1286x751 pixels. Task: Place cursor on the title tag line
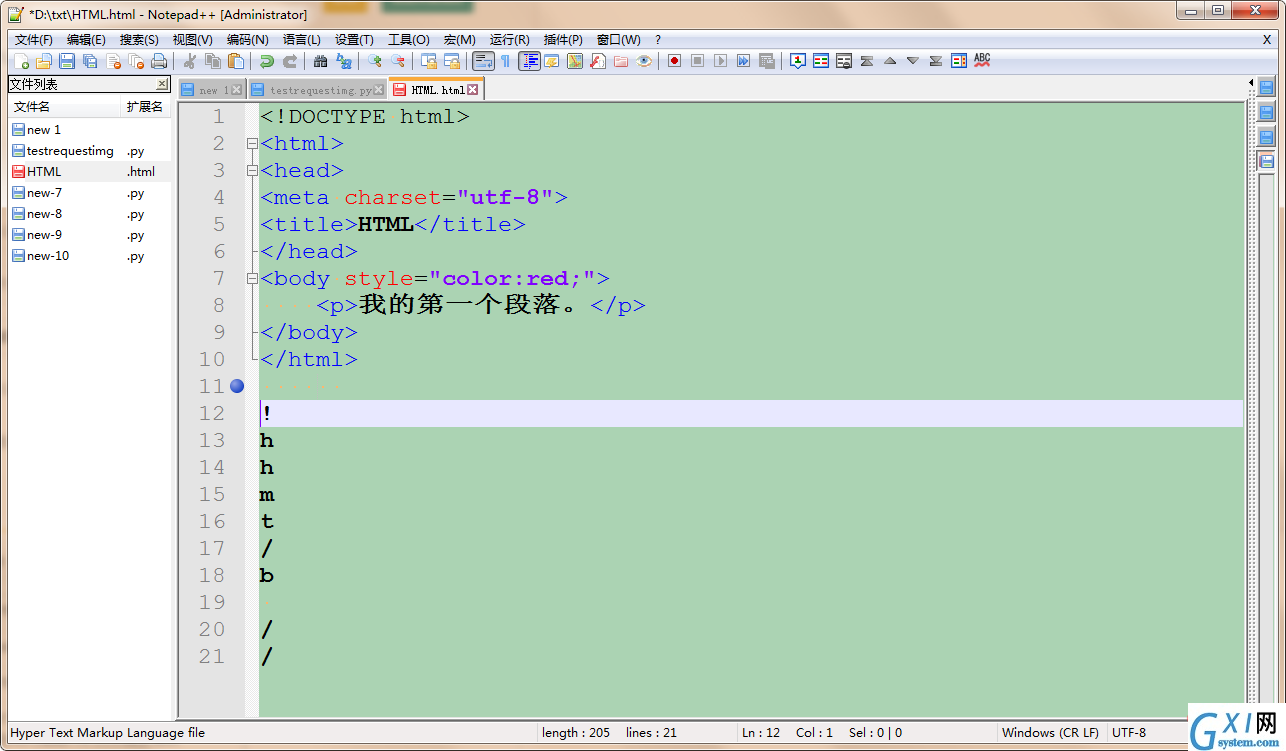coord(393,225)
